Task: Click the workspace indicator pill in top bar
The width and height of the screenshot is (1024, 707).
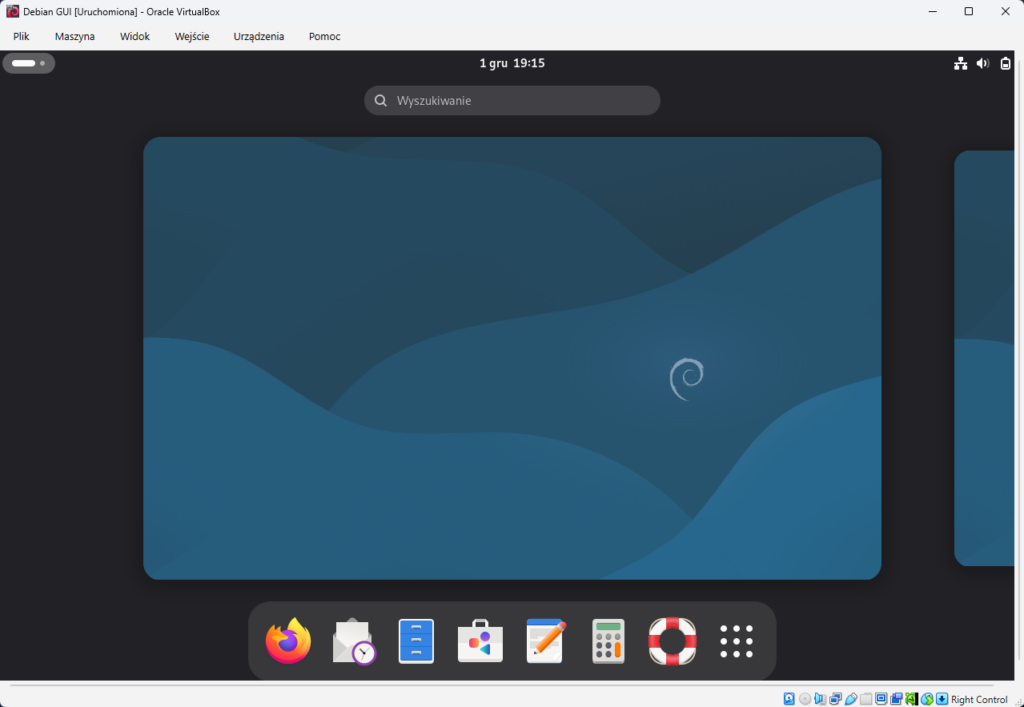Action: (x=28, y=63)
